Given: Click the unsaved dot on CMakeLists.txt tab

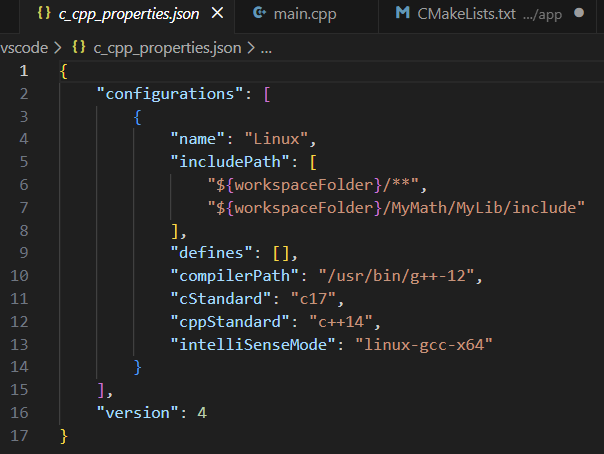Looking at the screenshot, I should tap(579, 13).
